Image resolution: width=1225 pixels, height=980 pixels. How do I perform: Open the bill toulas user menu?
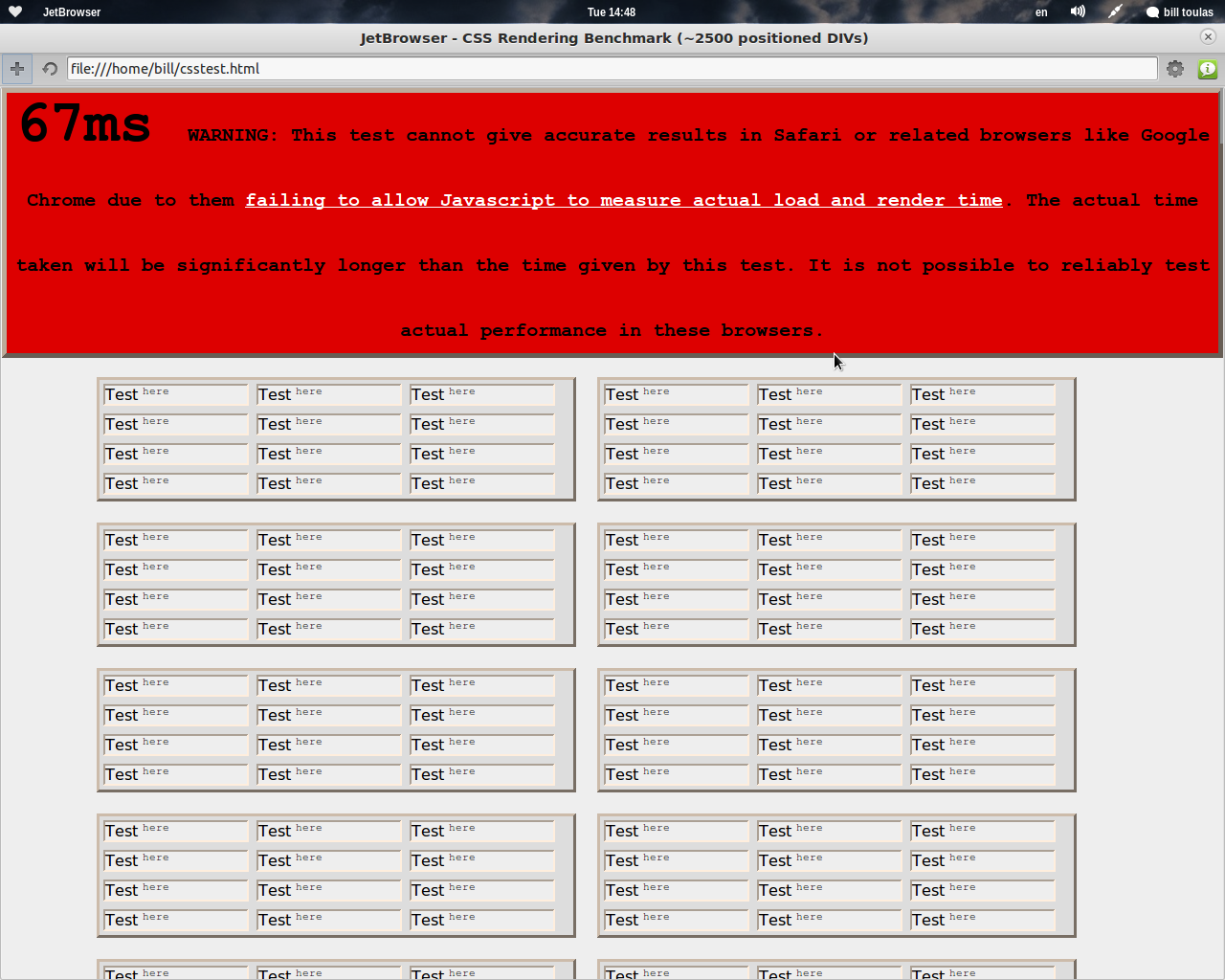point(1180,12)
